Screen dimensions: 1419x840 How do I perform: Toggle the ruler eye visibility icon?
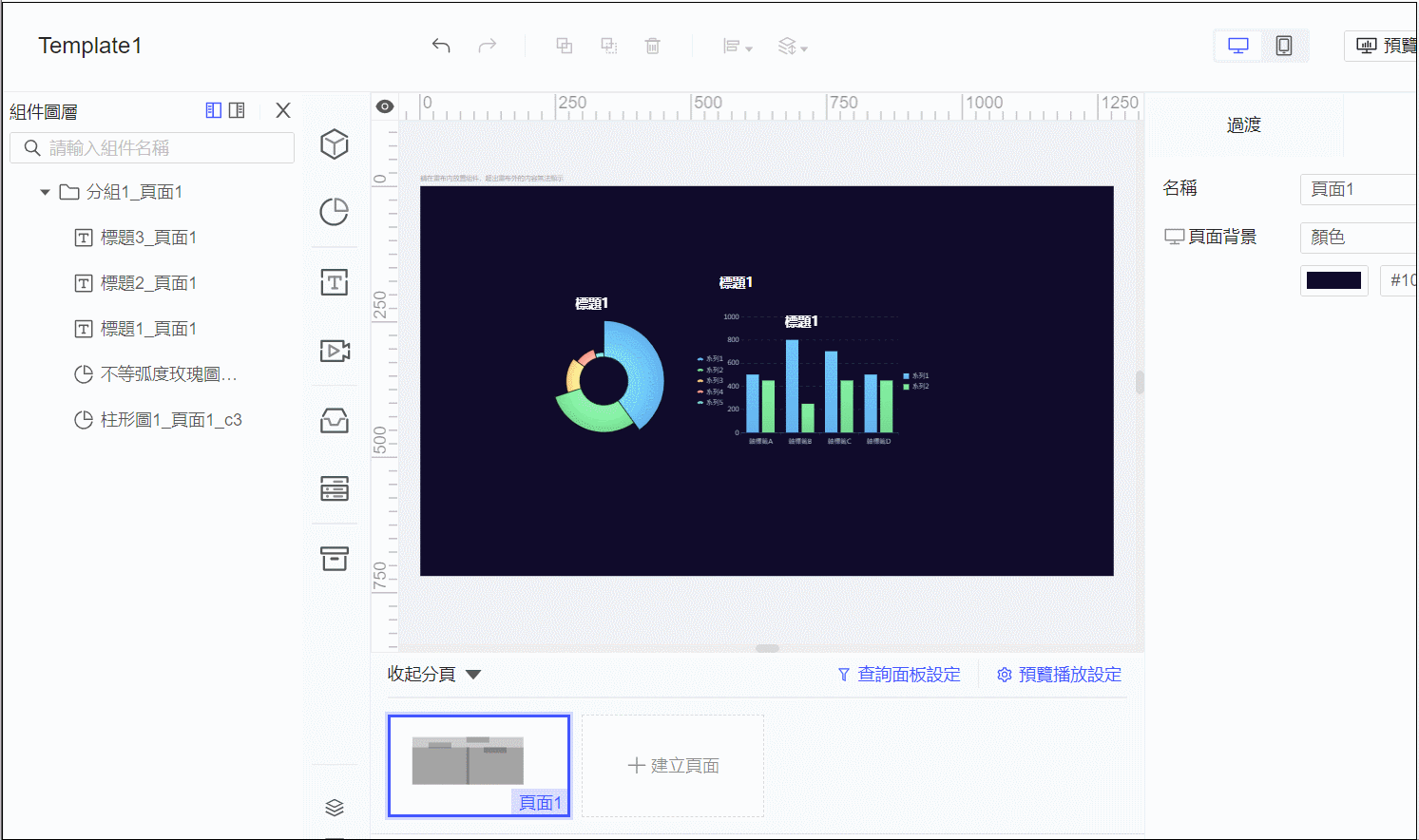tap(385, 106)
